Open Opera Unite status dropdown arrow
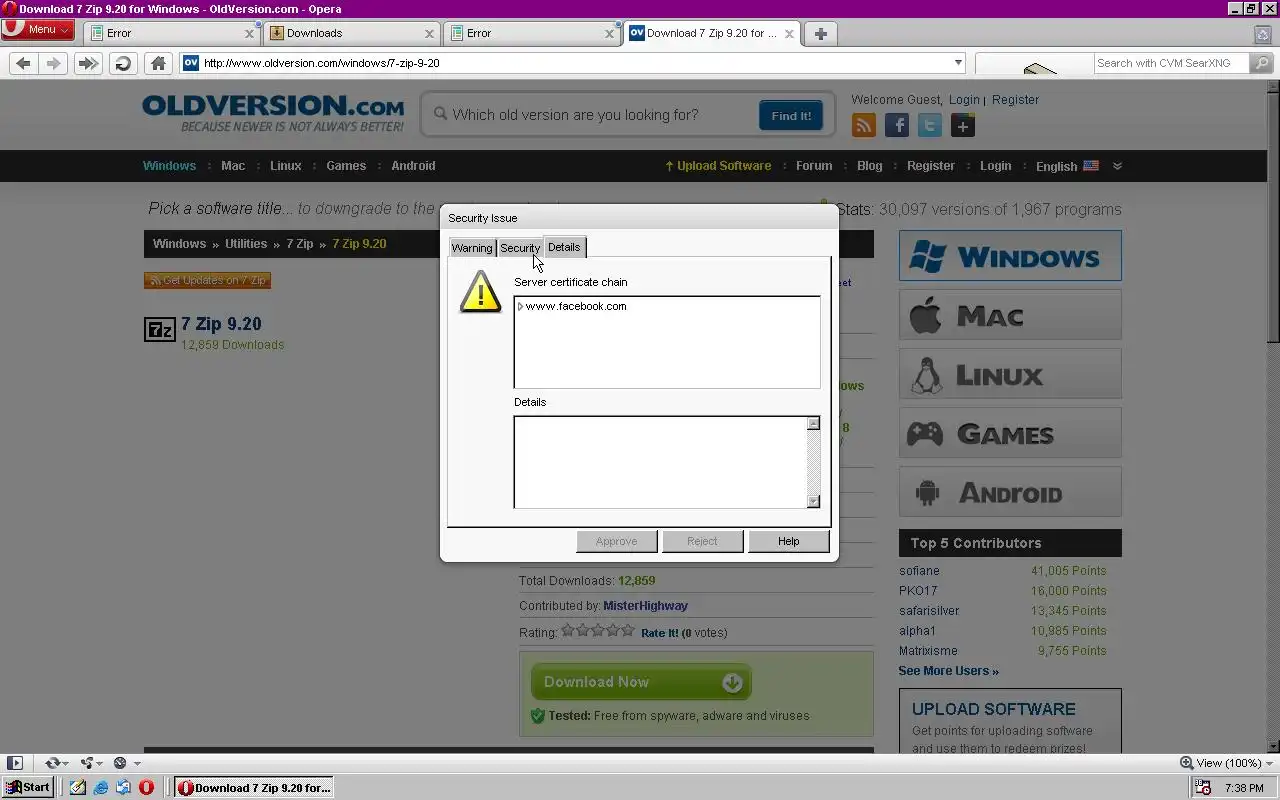 point(100,764)
